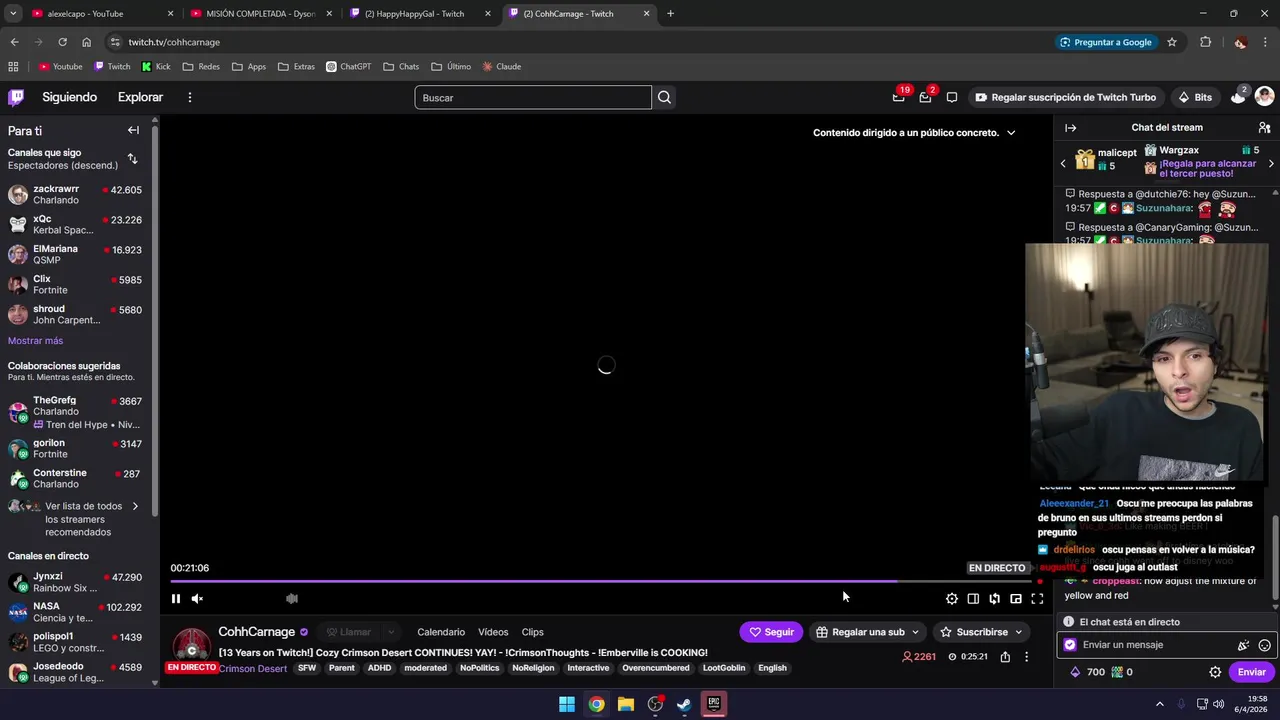Go to the Siguiendo page

[x=69, y=97]
